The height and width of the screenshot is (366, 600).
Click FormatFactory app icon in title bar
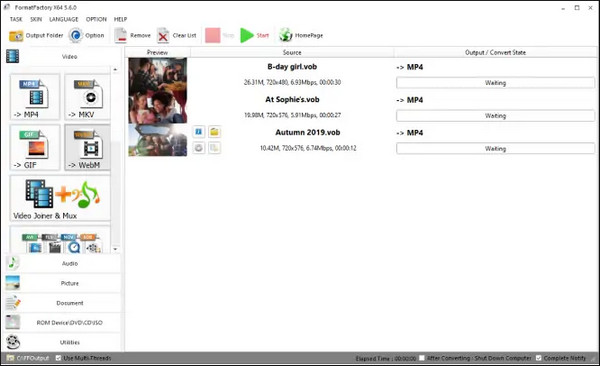(x=7, y=7)
